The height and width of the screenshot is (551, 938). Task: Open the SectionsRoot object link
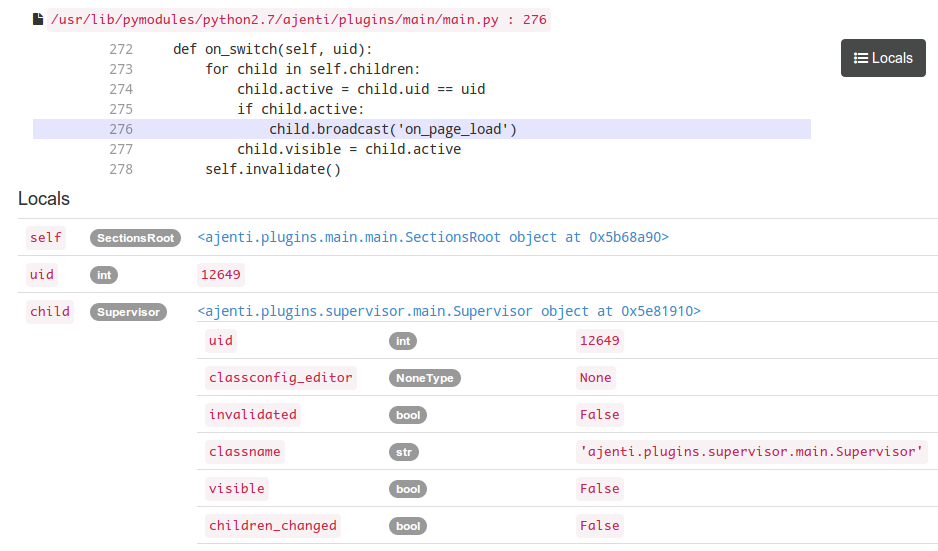[x=433, y=238]
